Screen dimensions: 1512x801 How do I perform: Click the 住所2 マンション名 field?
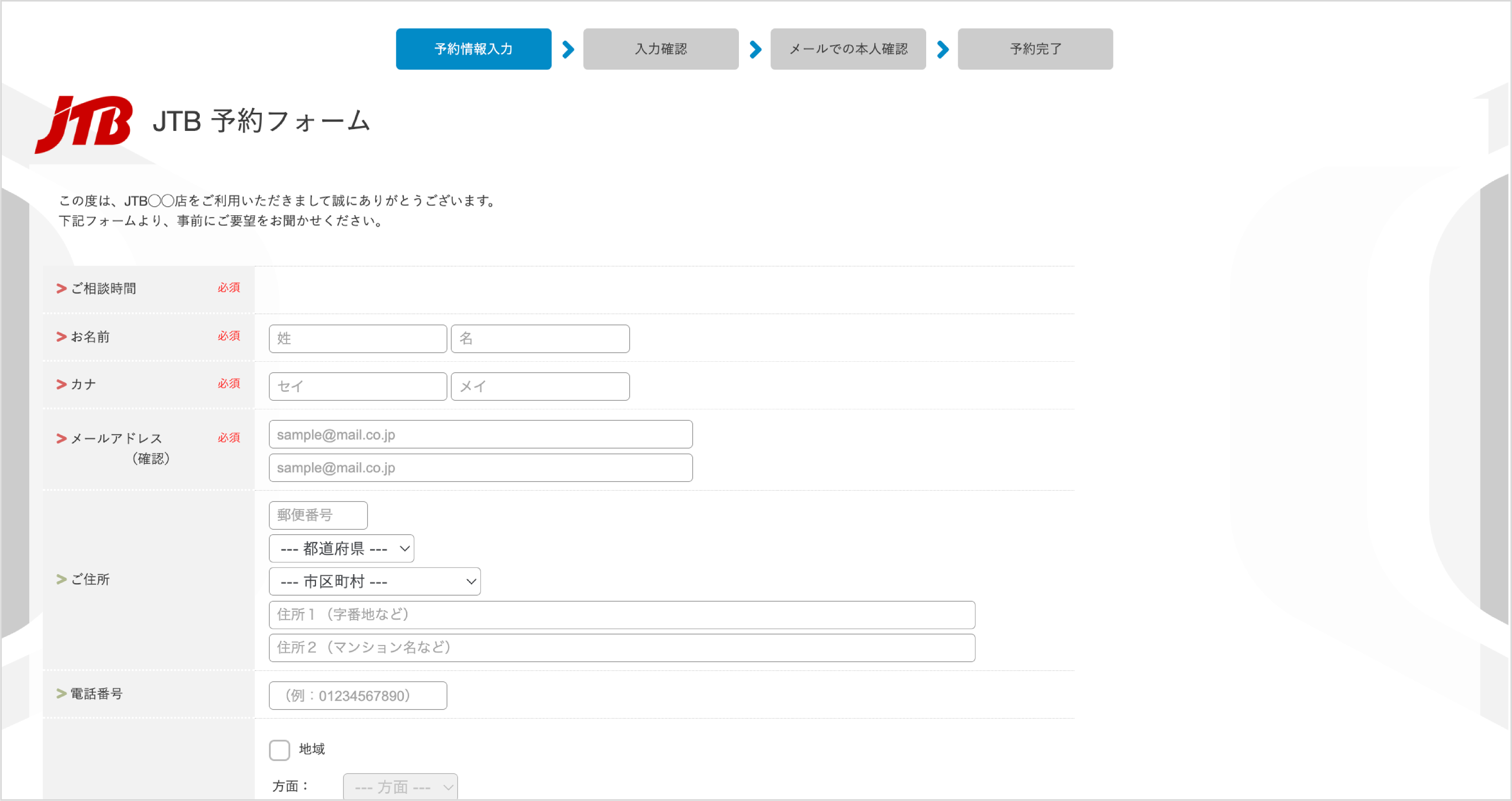tap(622, 647)
